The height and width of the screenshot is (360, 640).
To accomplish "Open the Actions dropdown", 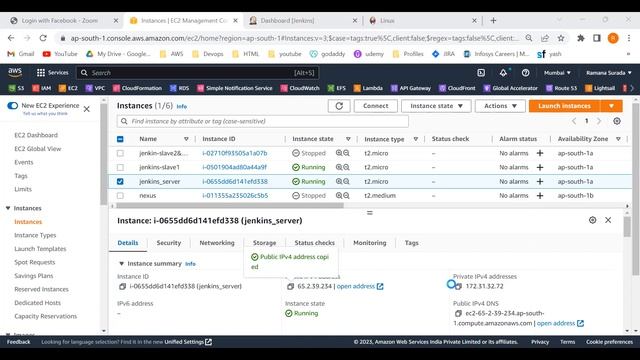I will click(500, 106).
